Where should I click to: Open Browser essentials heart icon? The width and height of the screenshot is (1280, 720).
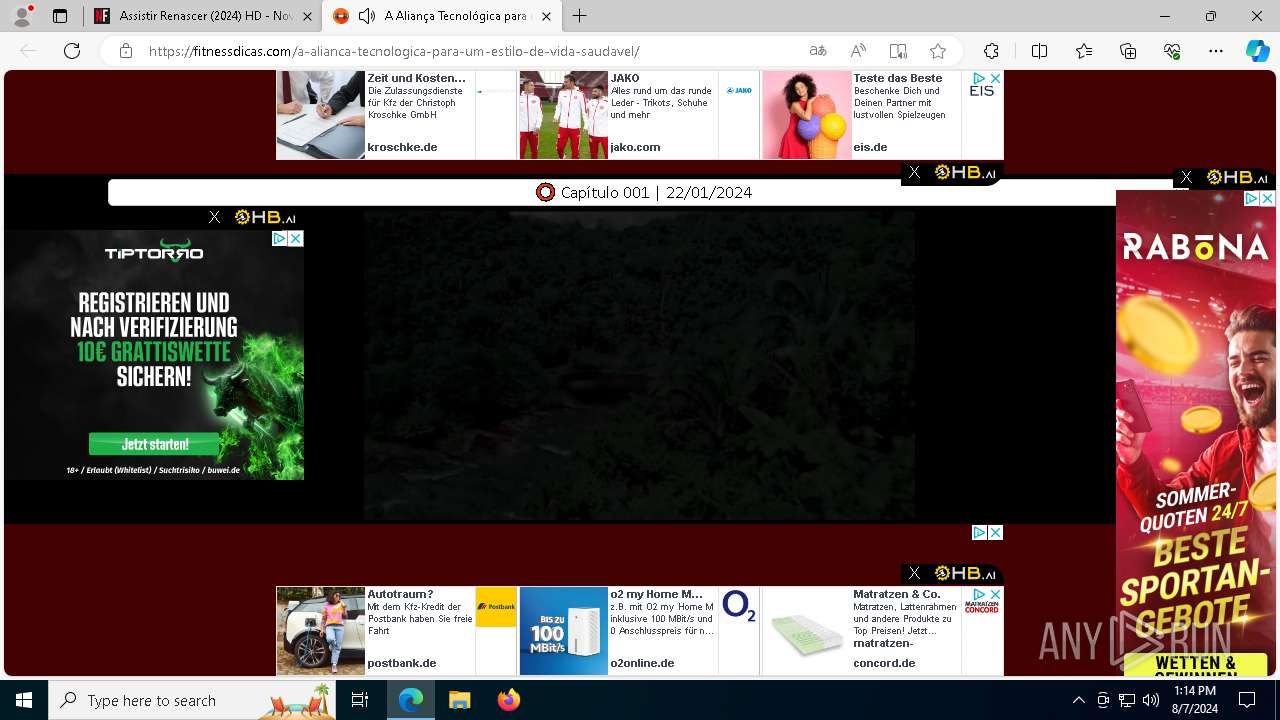pyautogui.click(x=1172, y=51)
